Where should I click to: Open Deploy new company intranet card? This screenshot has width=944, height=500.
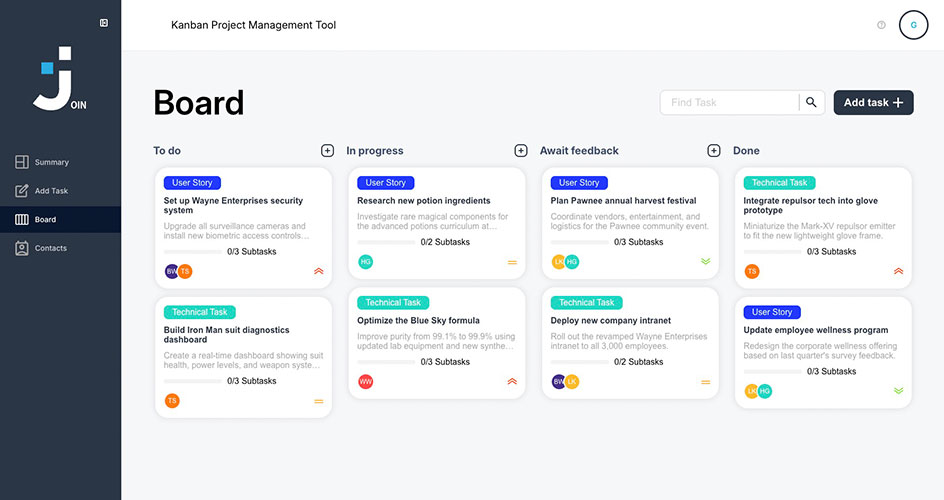(x=630, y=343)
